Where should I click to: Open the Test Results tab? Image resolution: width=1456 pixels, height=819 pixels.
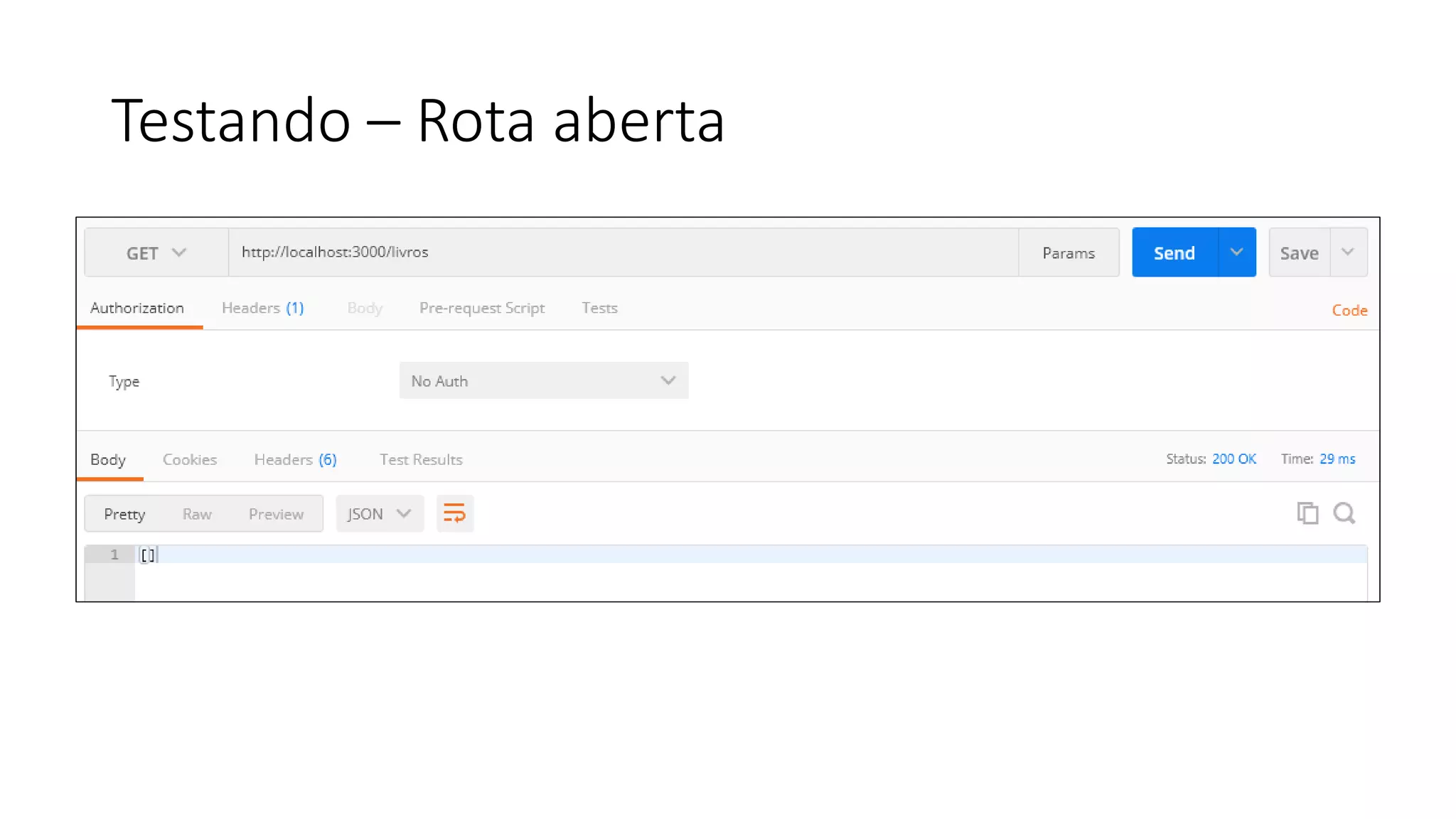[421, 459]
